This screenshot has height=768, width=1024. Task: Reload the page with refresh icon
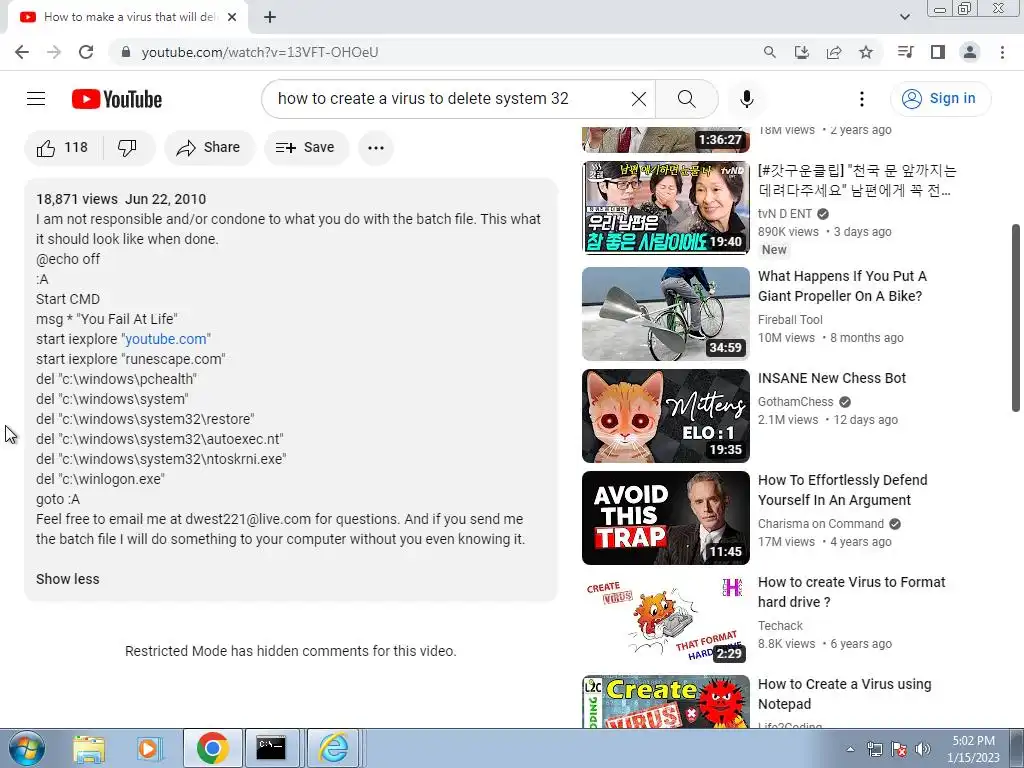86,52
